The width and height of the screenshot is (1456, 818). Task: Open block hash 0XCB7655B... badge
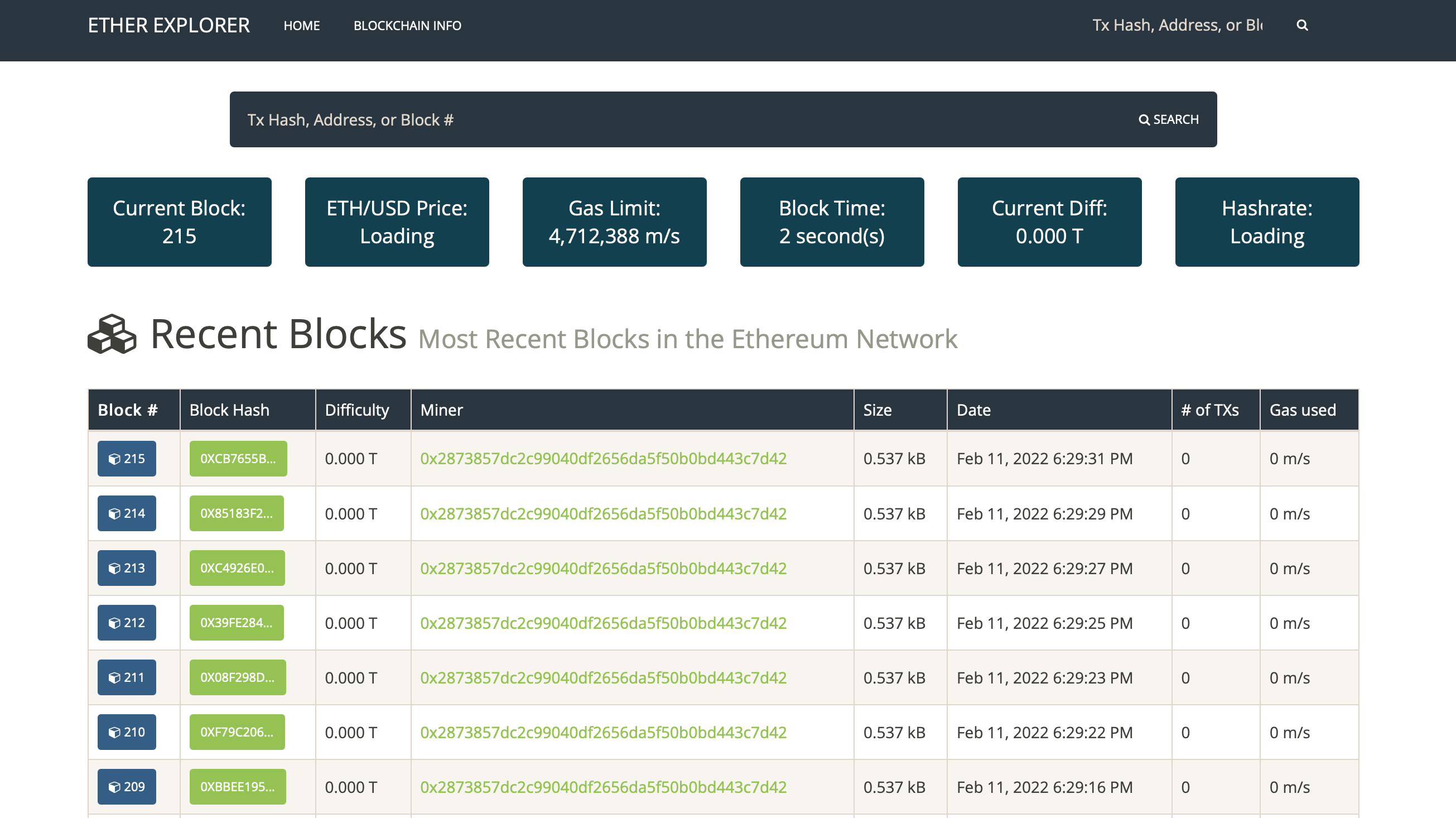[x=238, y=459]
